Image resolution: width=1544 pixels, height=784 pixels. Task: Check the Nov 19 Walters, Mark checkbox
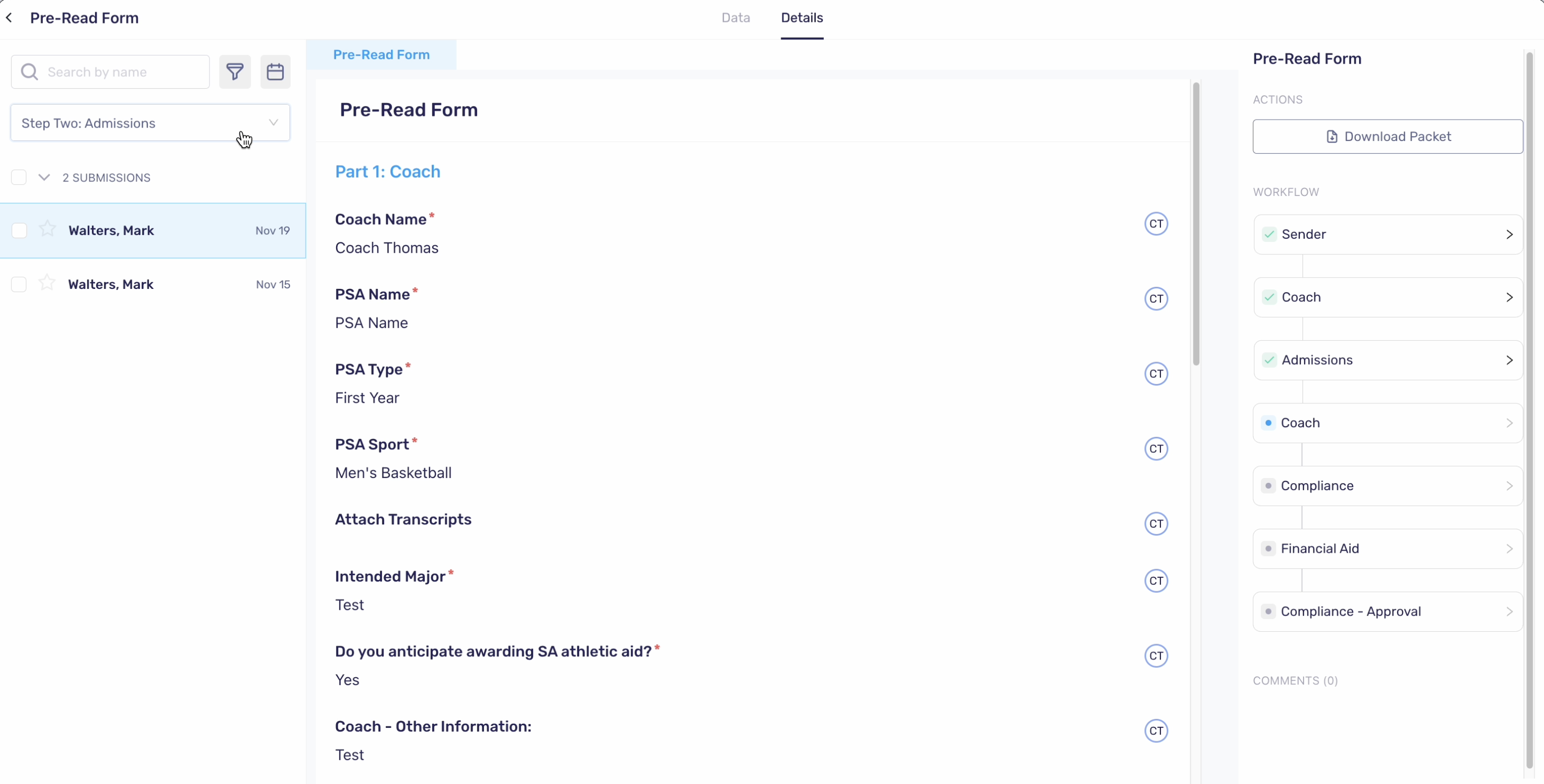pos(19,231)
